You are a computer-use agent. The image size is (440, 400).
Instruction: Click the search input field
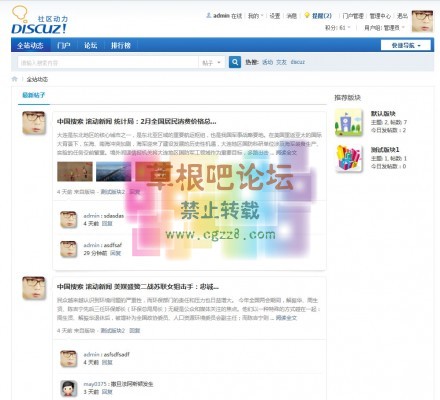click(x=108, y=62)
